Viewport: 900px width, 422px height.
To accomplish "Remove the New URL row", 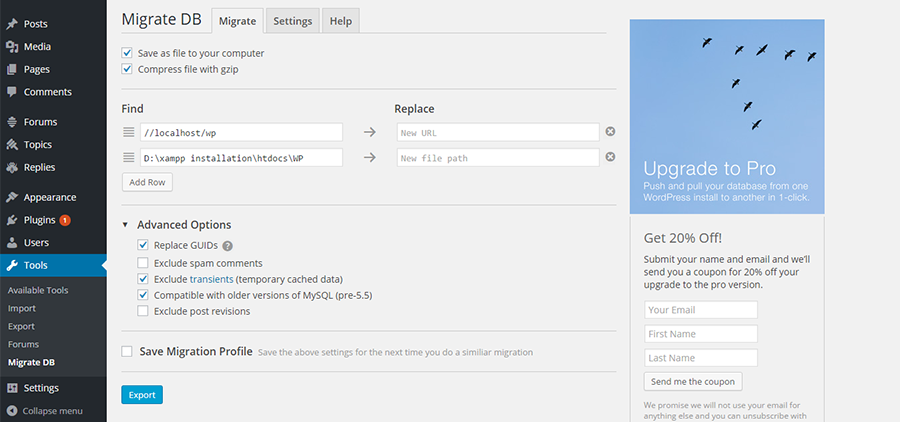I will point(611,131).
